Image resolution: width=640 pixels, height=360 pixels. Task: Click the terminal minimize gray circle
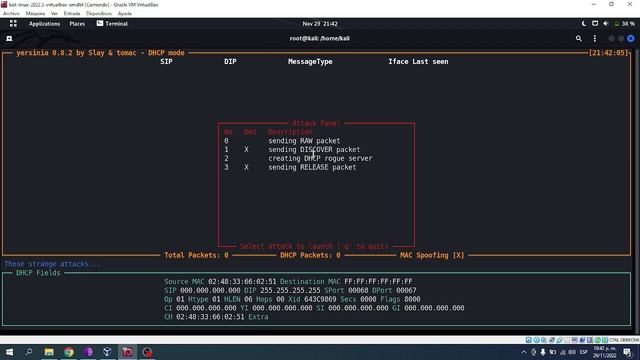[x=611, y=38]
